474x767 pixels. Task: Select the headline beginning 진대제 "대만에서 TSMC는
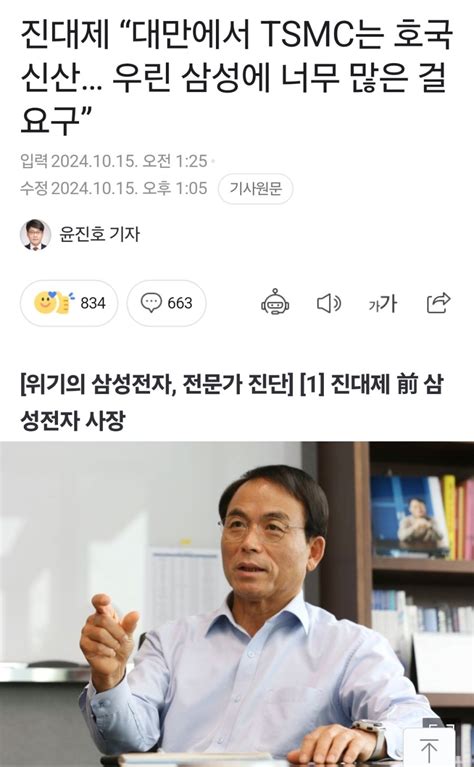pyautogui.click(x=237, y=77)
